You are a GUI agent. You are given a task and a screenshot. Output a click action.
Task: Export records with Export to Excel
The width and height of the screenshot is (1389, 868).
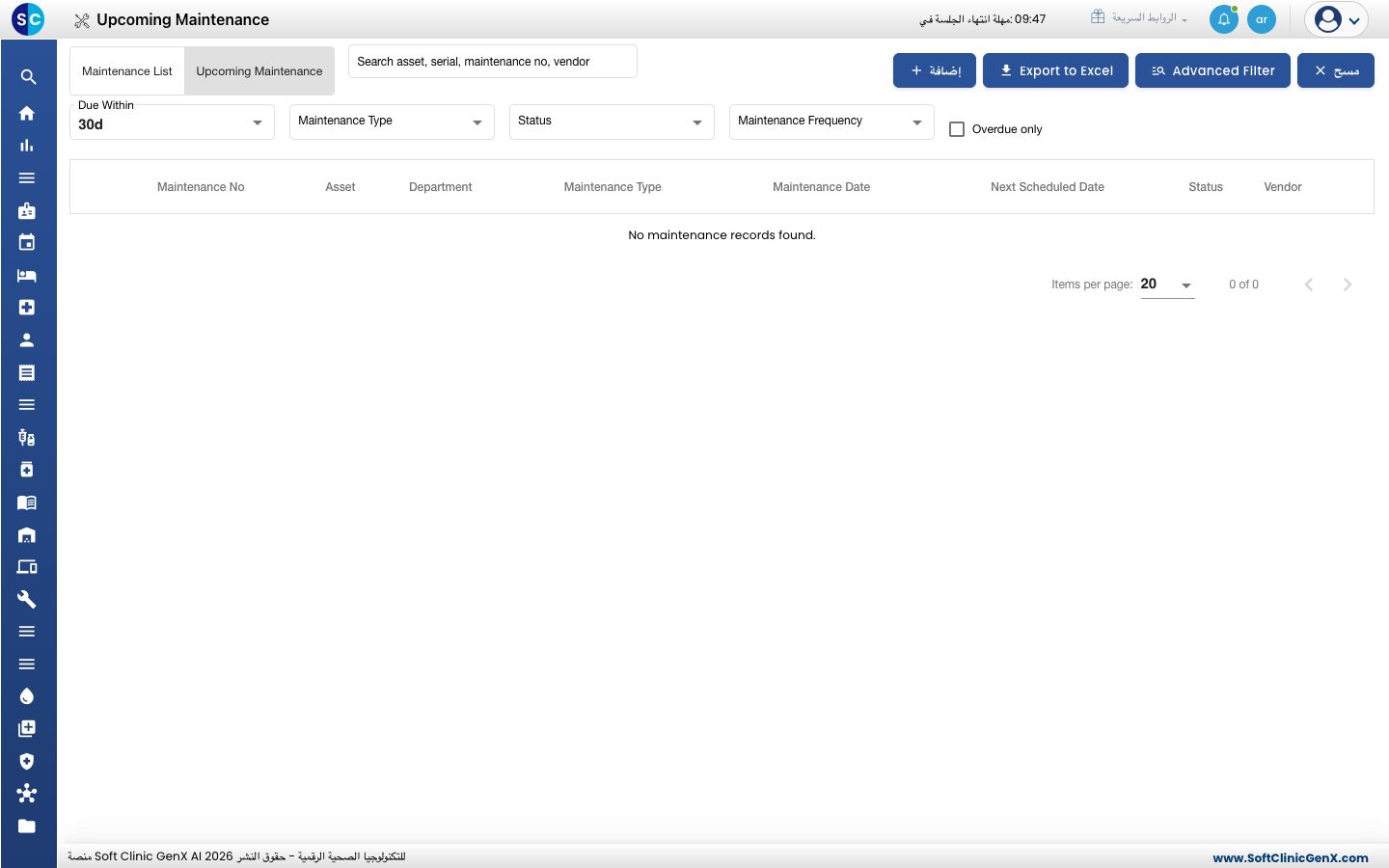[1055, 70]
